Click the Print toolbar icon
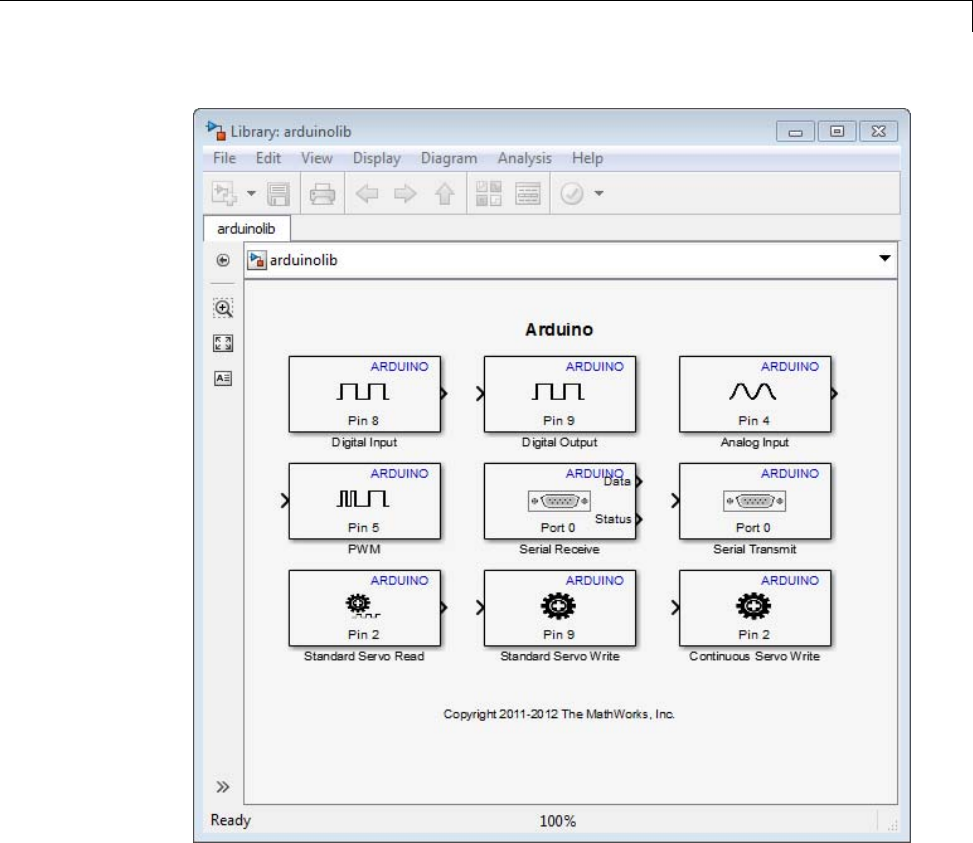 point(322,194)
